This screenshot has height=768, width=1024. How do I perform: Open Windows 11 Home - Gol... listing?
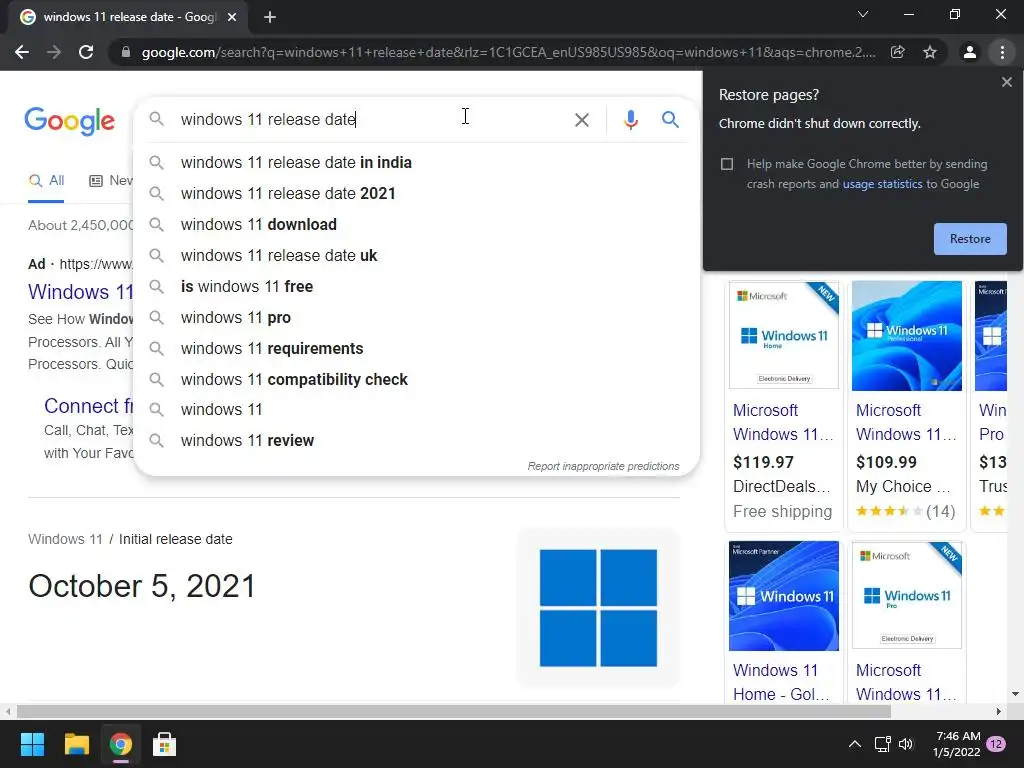pos(782,682)
